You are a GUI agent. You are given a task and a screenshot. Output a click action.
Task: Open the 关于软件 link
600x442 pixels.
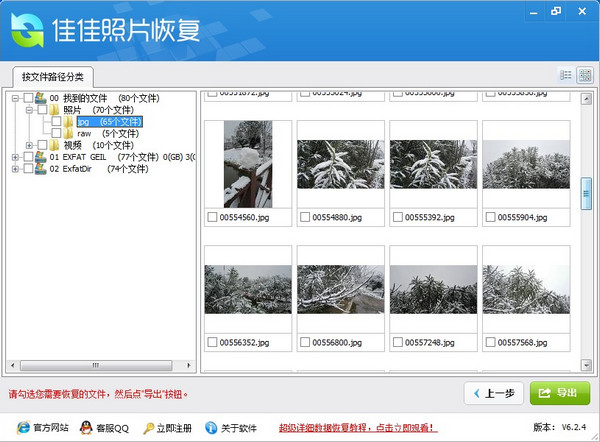click(239, 428)
